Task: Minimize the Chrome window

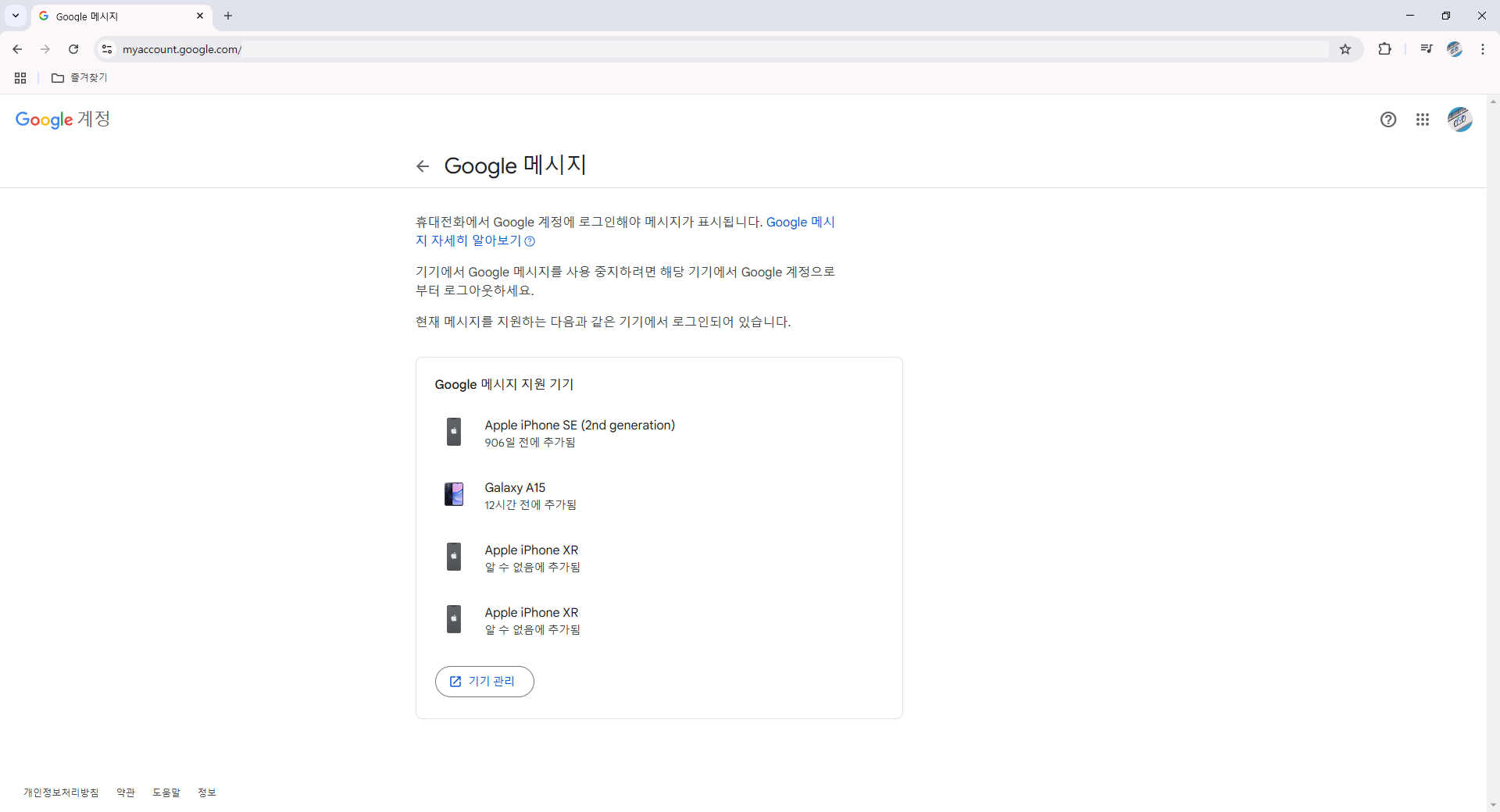Action: (1410, 16)
